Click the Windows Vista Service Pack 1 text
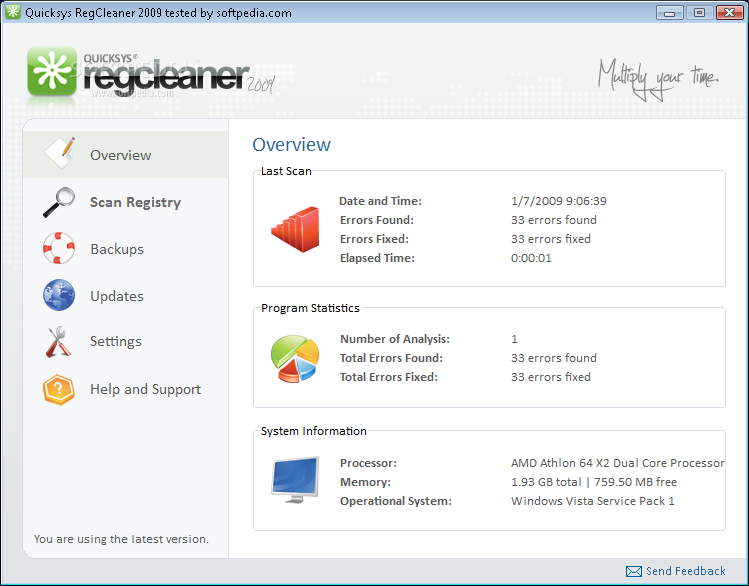Viewport: 749px width, 586px height. tap(593, 501)
